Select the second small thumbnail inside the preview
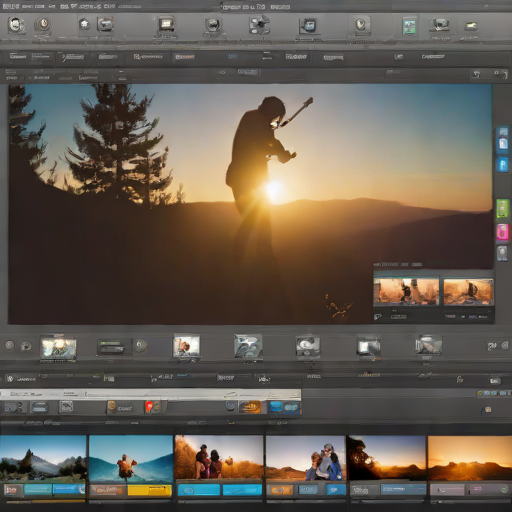The height and width of the screenshot is (512, 512). pos(468,292)
